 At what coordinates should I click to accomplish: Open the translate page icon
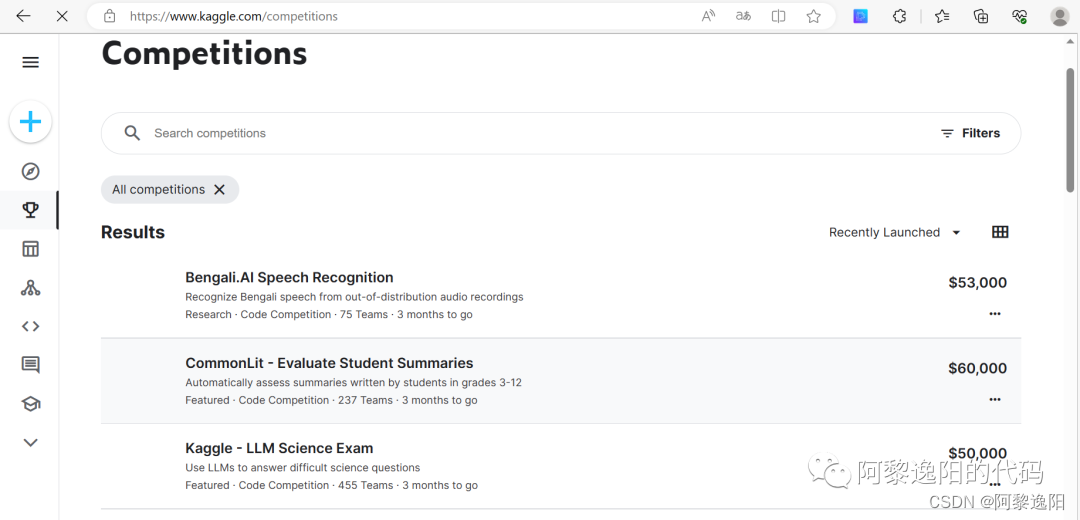click(743, 16)
